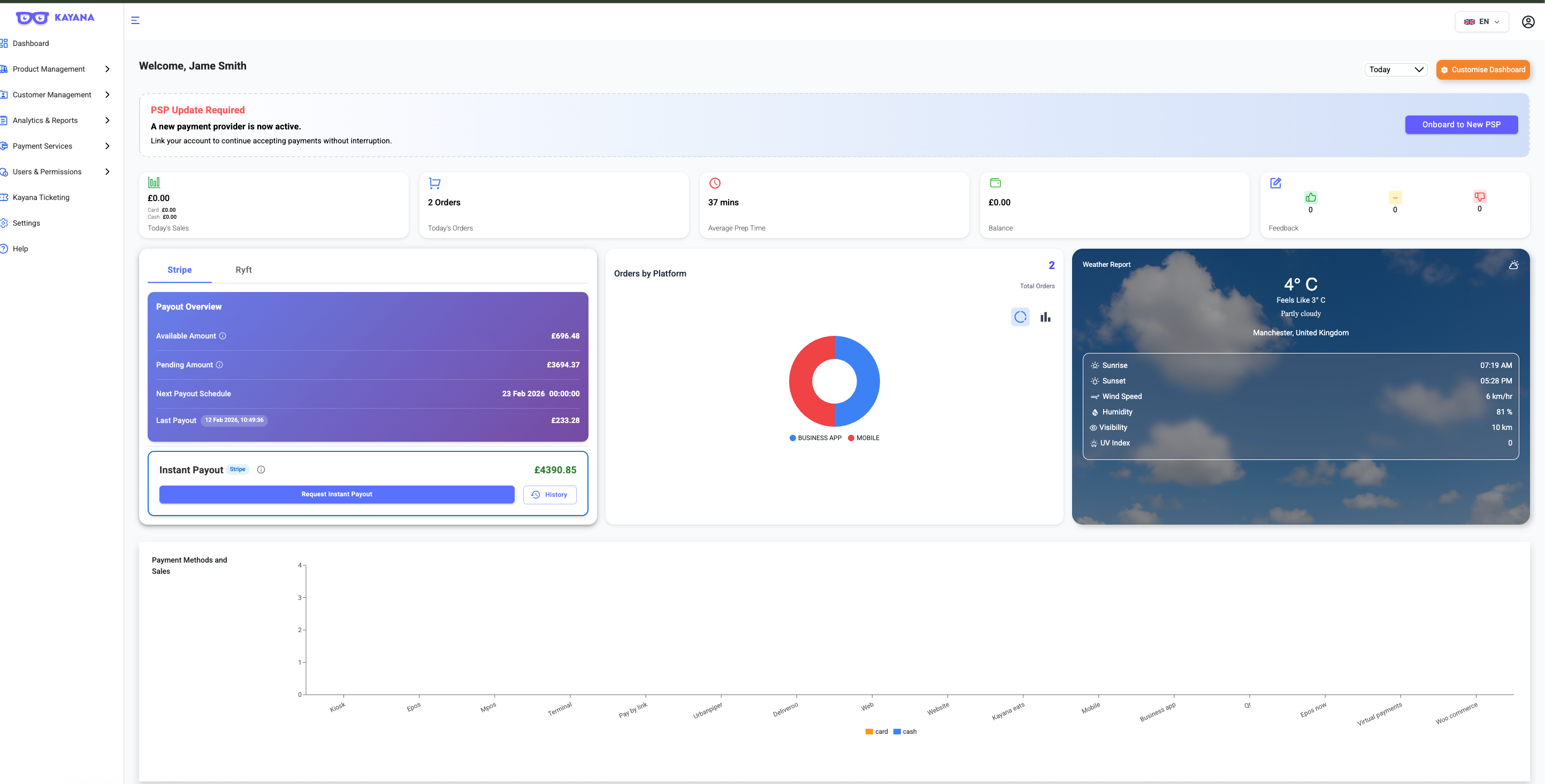This screenshot has width=1545, height=784.
Task: Expand Payment Services chevron
Action: [108, 146]
